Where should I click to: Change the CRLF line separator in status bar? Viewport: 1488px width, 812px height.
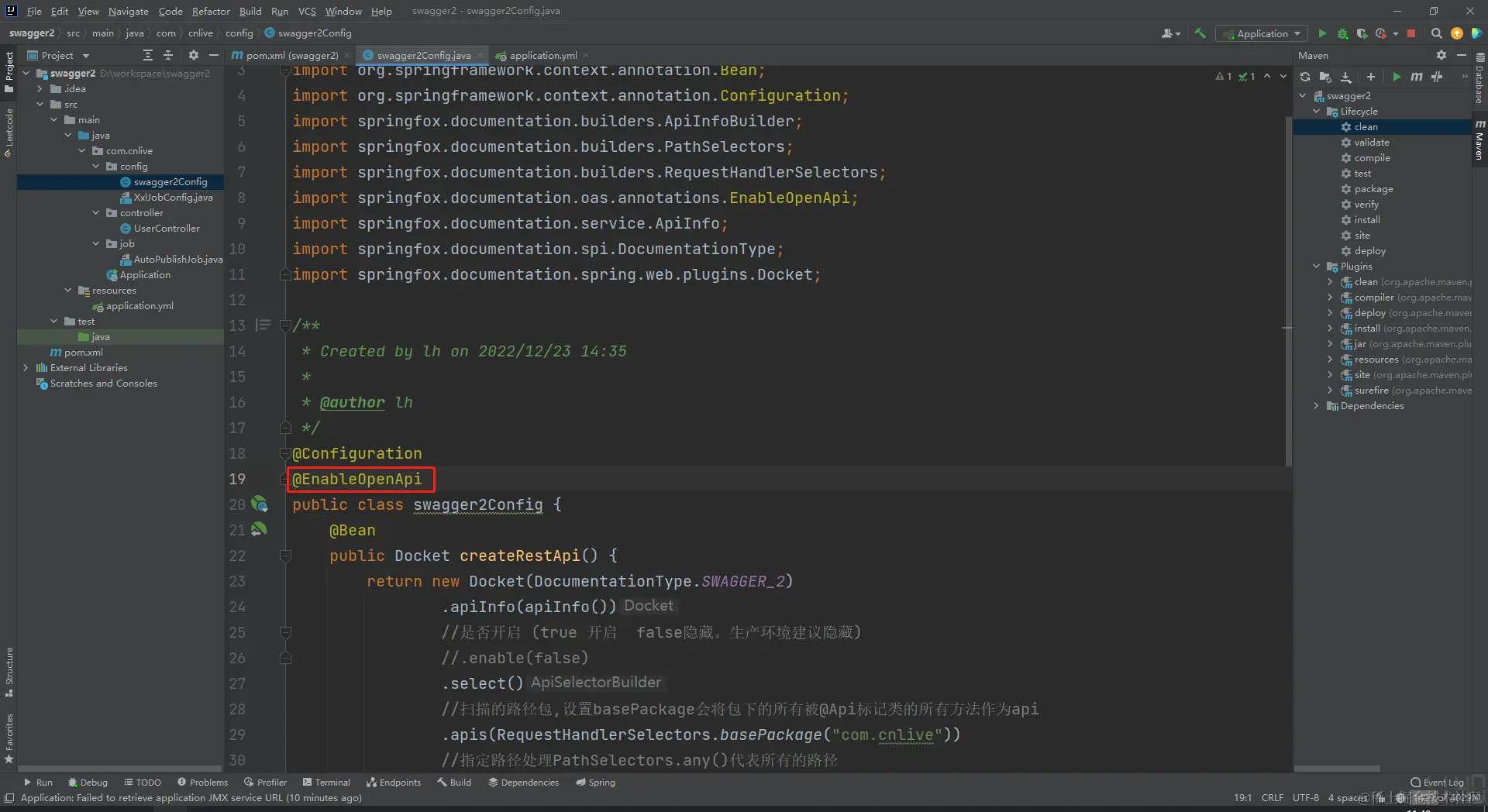tap(1273, 798)
